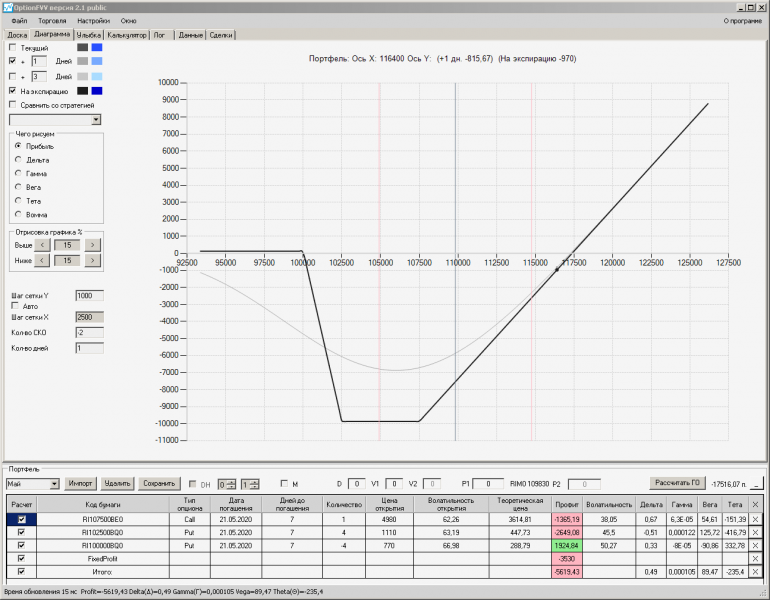Uncheck Расчет for Итого row
Image resolution: width=770 pixels, height=600 pixels.
[22, 572]
